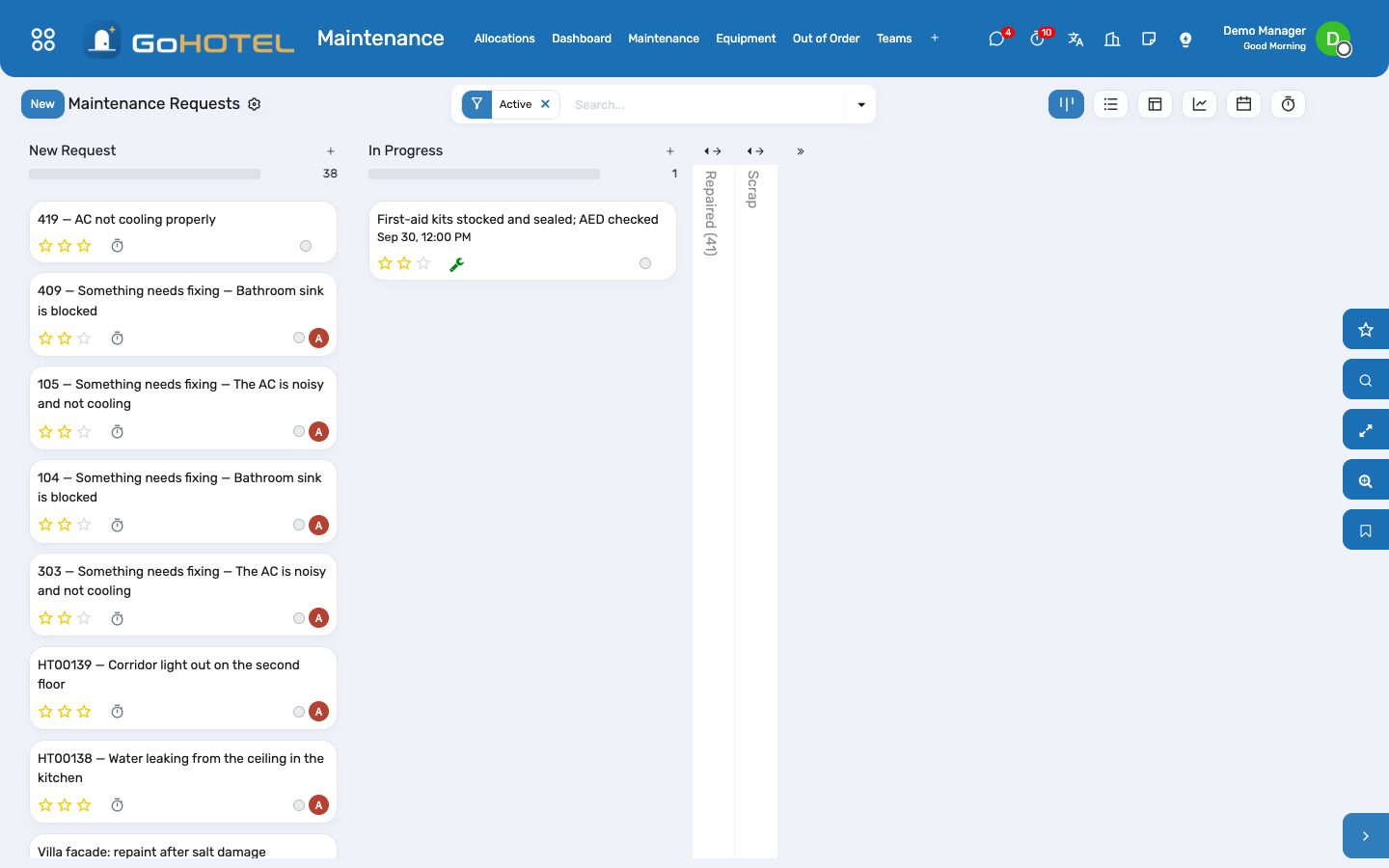1389x868 pixels.
Task: Set third priority star on card 105
Action: 84,432
